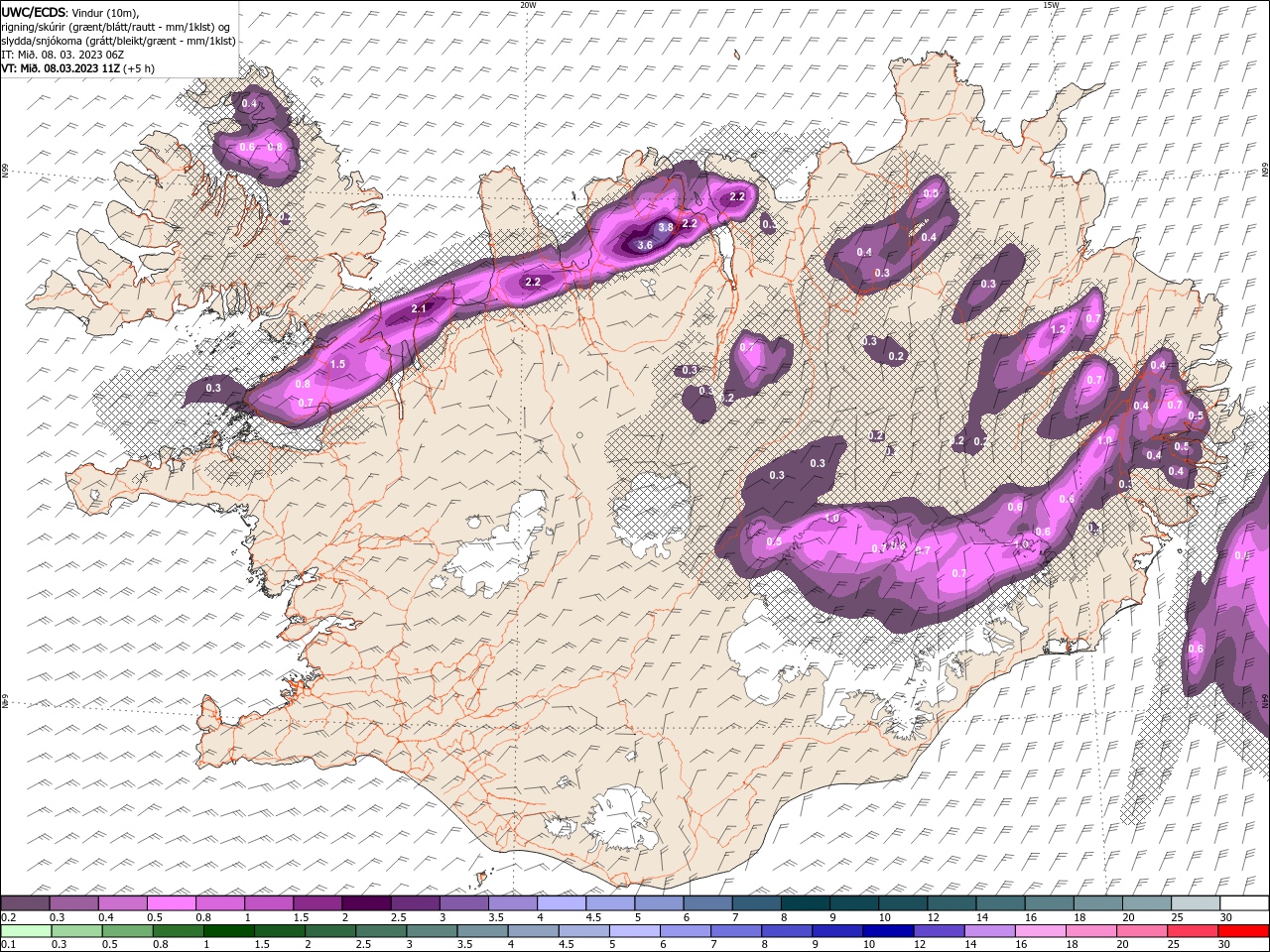Click the '(+5 h)' forecast offset
The image size is (1270, 952).
(x=139, y=68)
